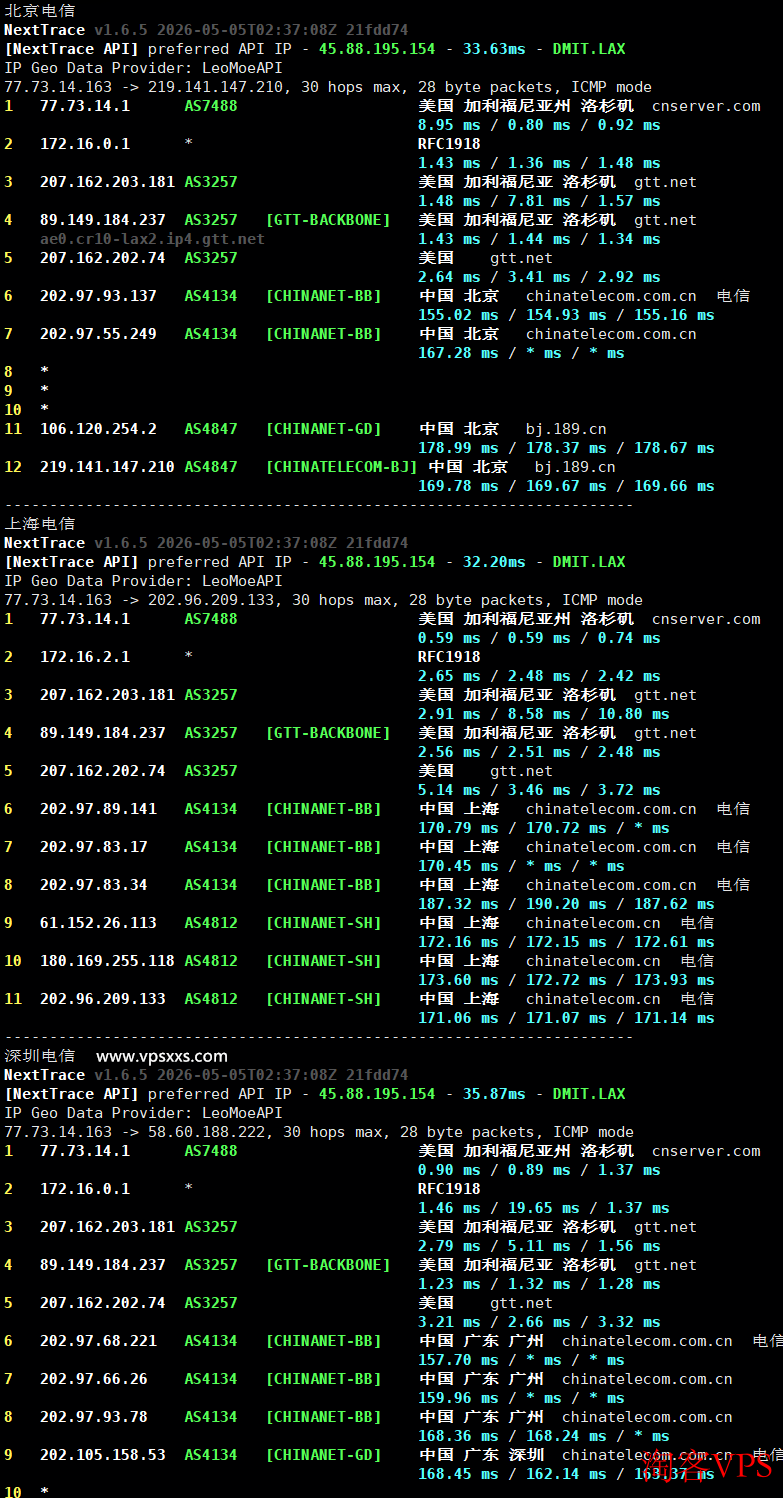This screenshot has height=1498, width=783.
Task: Click the 168.45 ms latency value
Action: point(458,1473)
